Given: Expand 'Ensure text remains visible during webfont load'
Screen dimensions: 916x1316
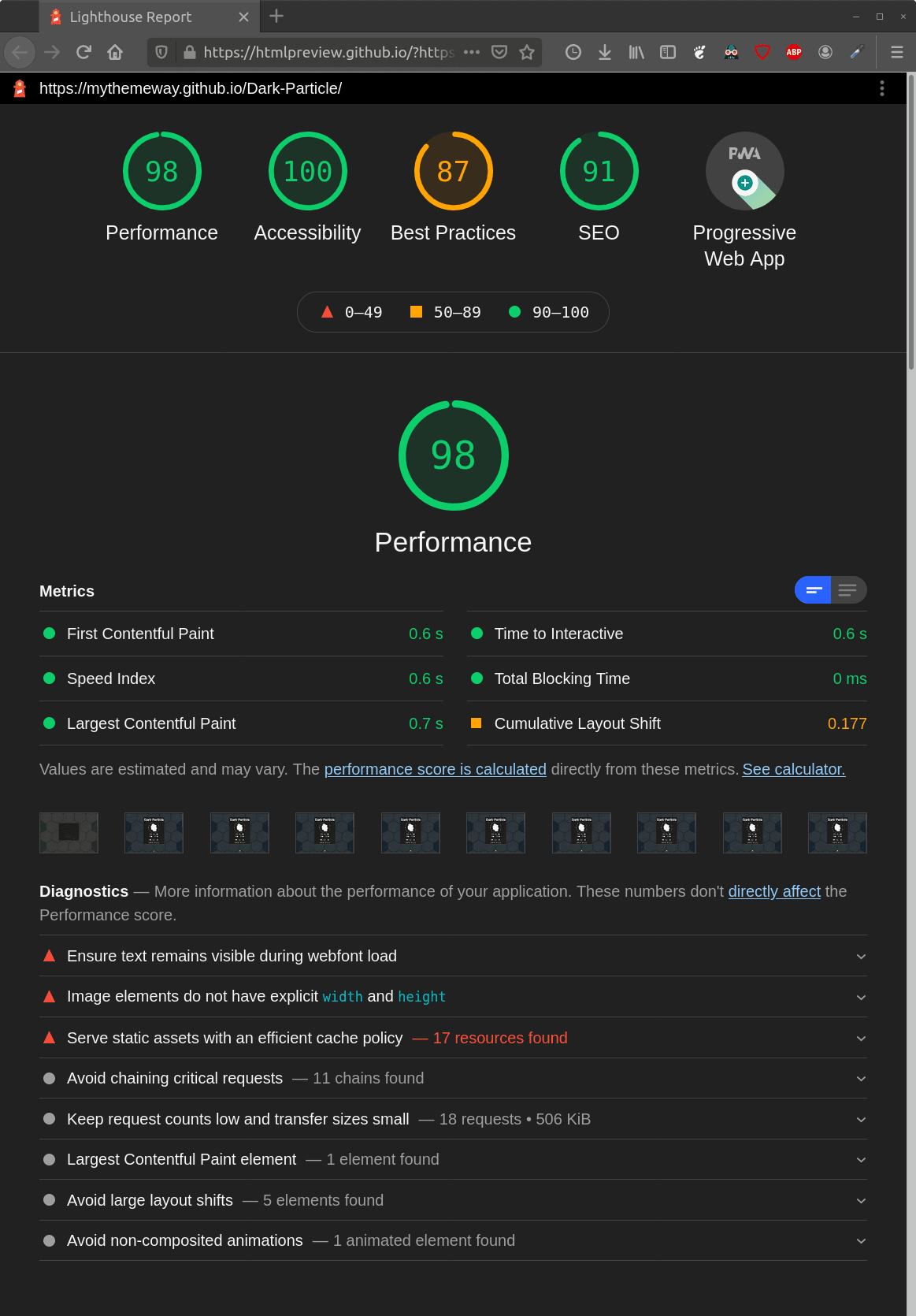Looking at the screenshot, I should 453,956.
